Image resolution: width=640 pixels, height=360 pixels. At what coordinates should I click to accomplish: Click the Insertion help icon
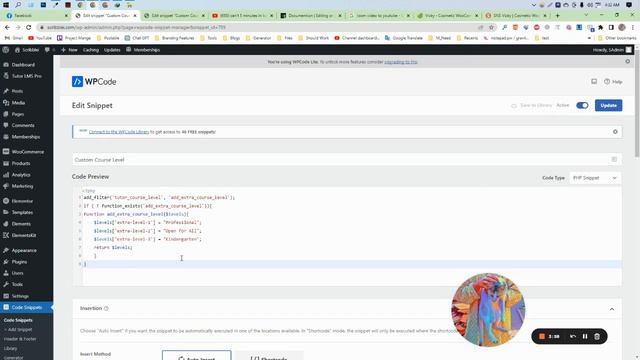click(106, 309)
